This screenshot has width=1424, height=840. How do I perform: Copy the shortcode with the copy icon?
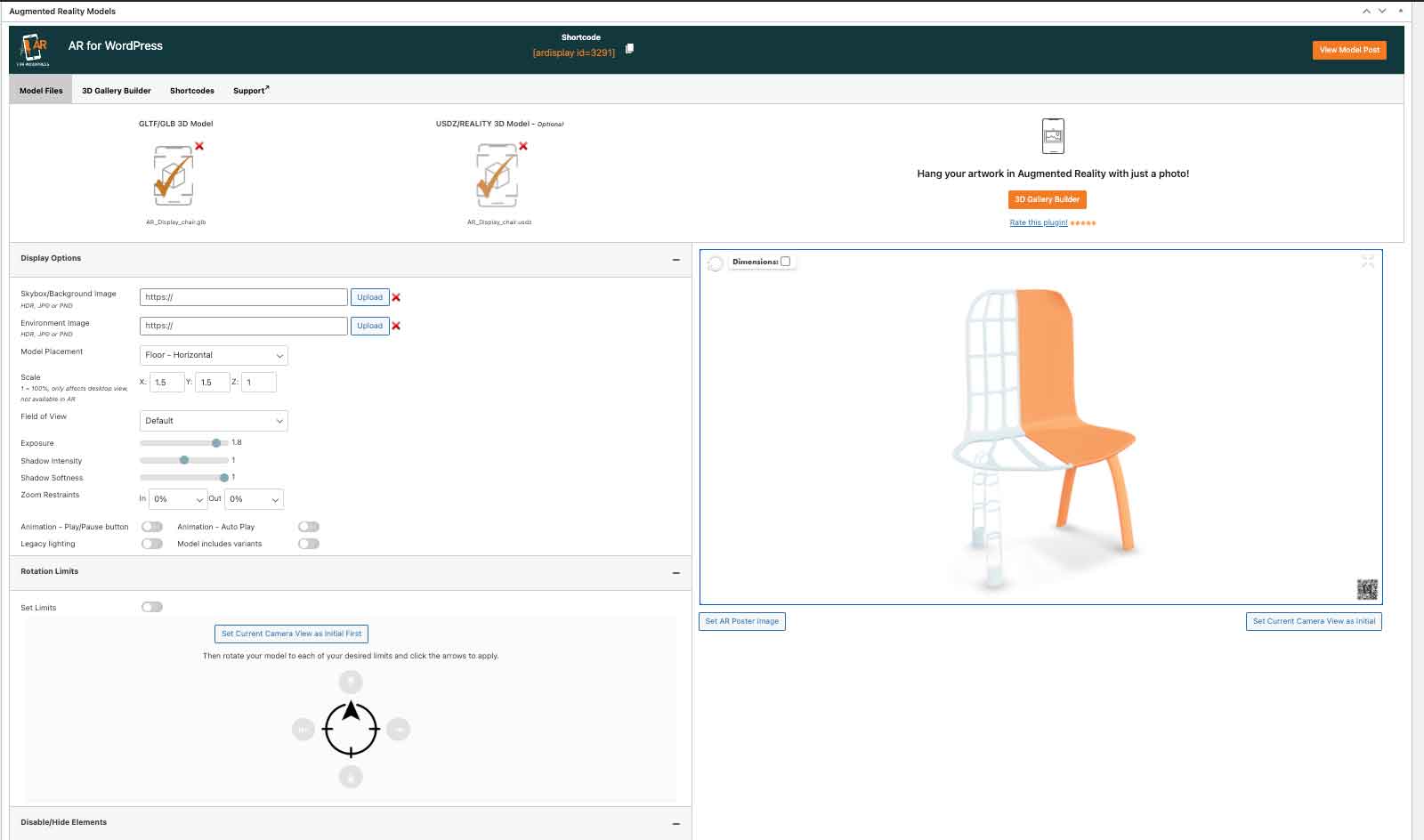click(x=629, y=49)
